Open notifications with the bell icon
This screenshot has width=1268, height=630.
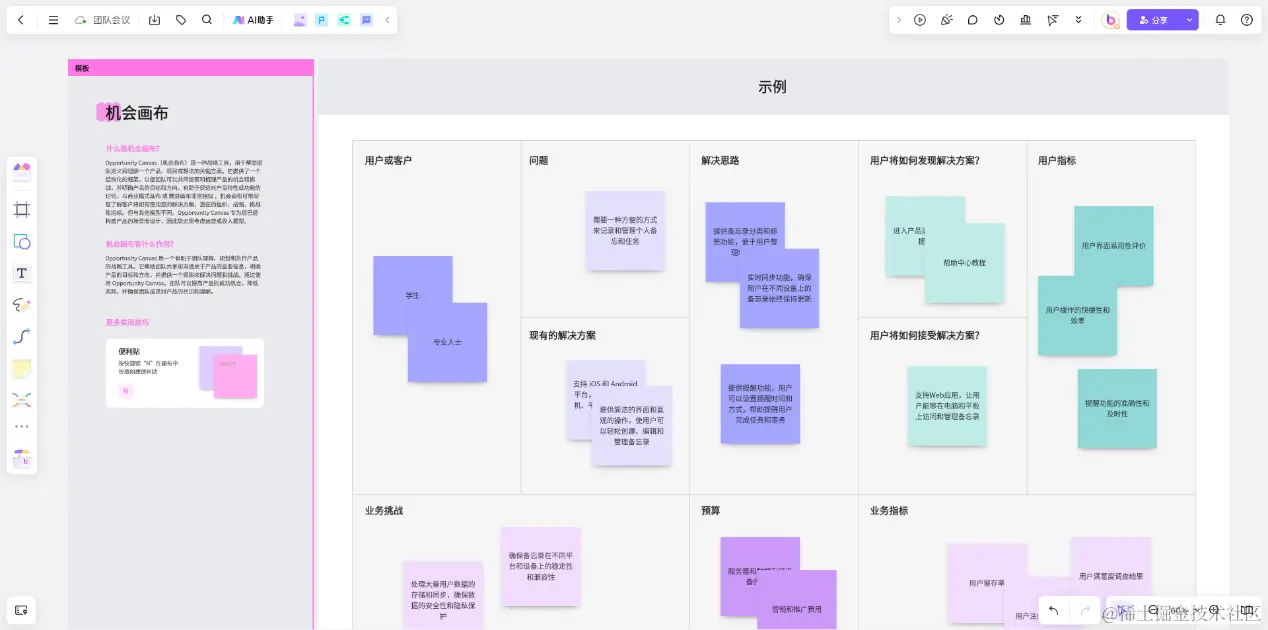click(1220, 20)
